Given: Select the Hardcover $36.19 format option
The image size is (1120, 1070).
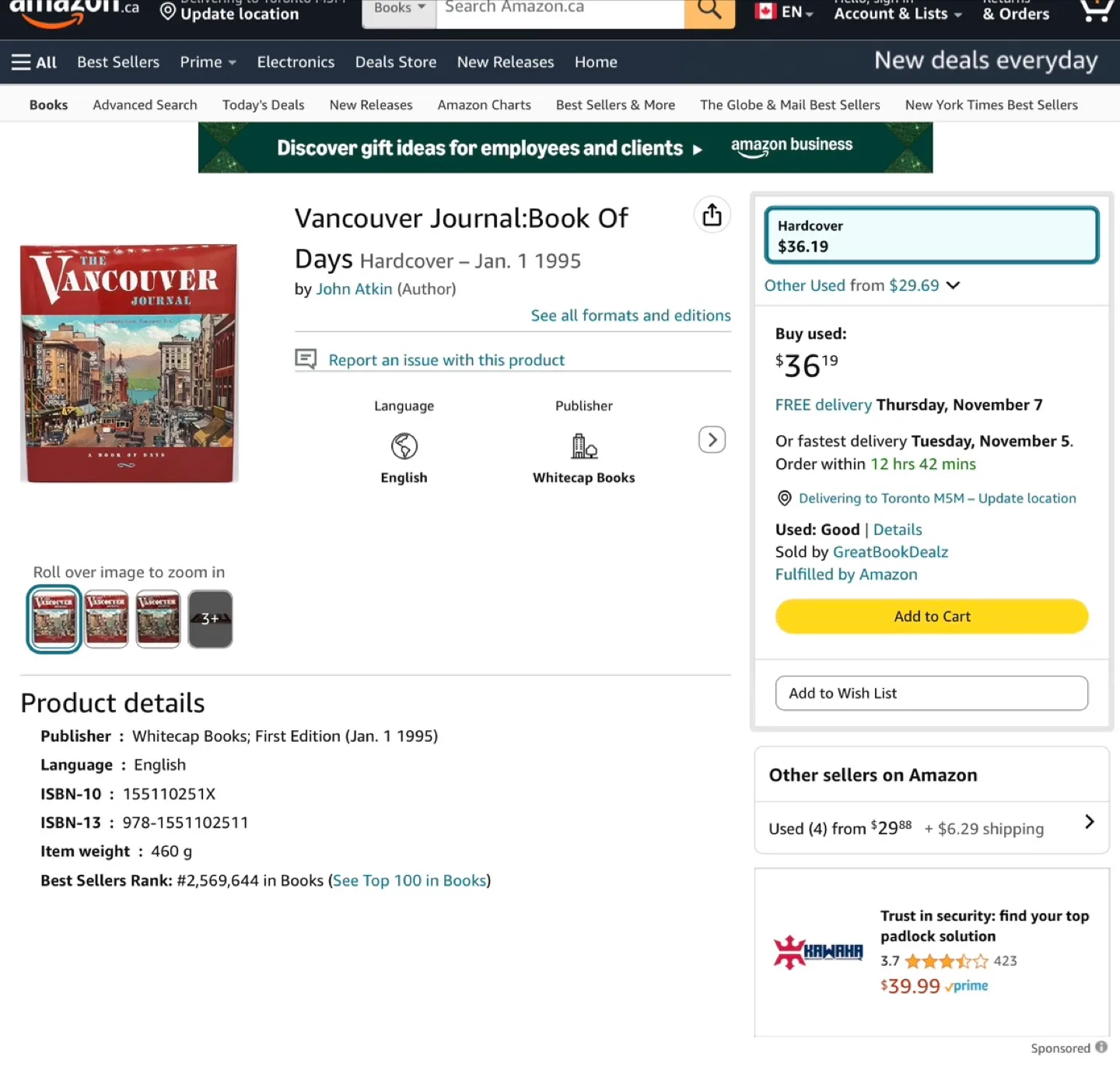Looking at the screenshot, I should (x=931, y=235).
